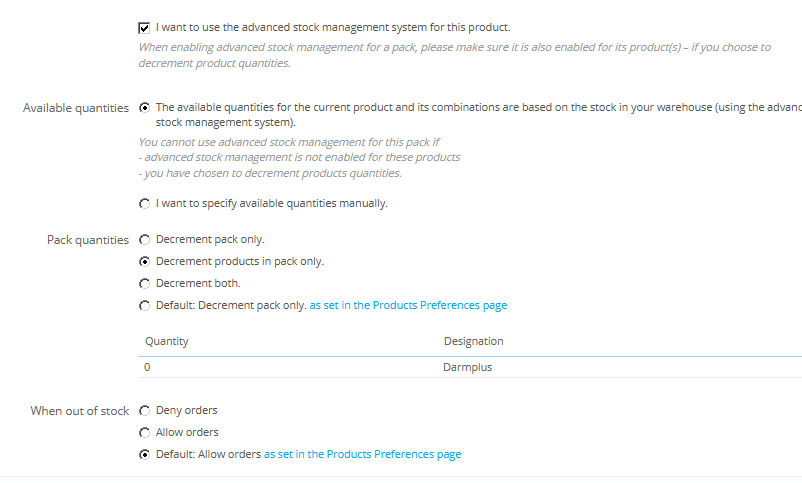The width and height of the screenshot is (802, 483).
Task: Click the Available quantities field label
Action: [76, 108]
